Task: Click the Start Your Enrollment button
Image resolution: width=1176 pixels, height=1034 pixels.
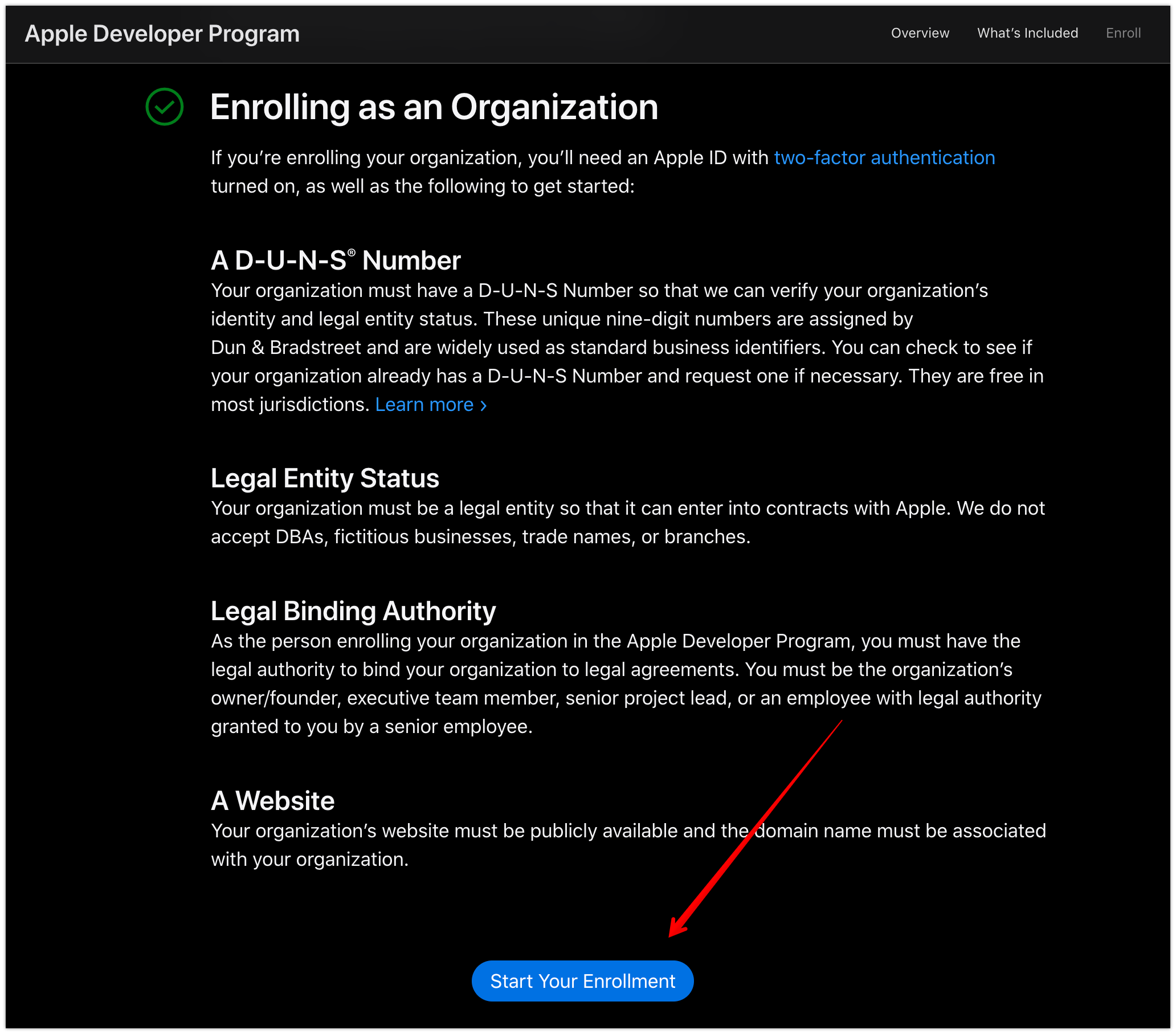Action: [x=582, y=981]
